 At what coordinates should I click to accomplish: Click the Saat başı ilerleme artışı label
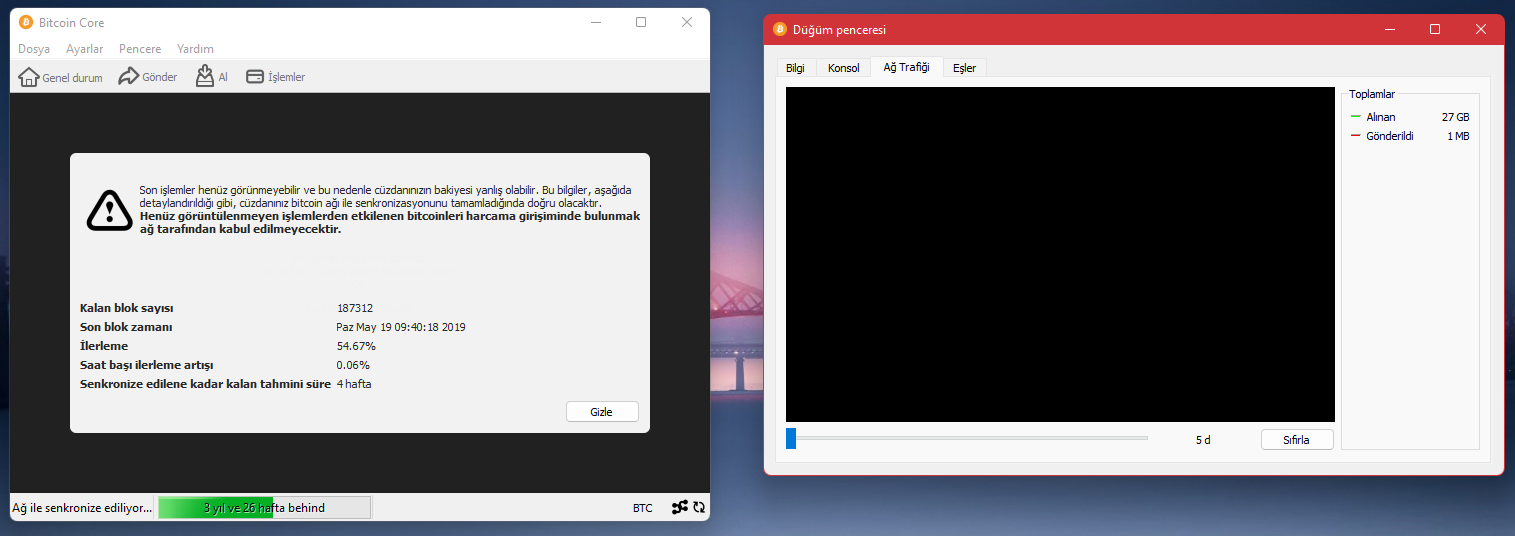[x=147, y=365]
